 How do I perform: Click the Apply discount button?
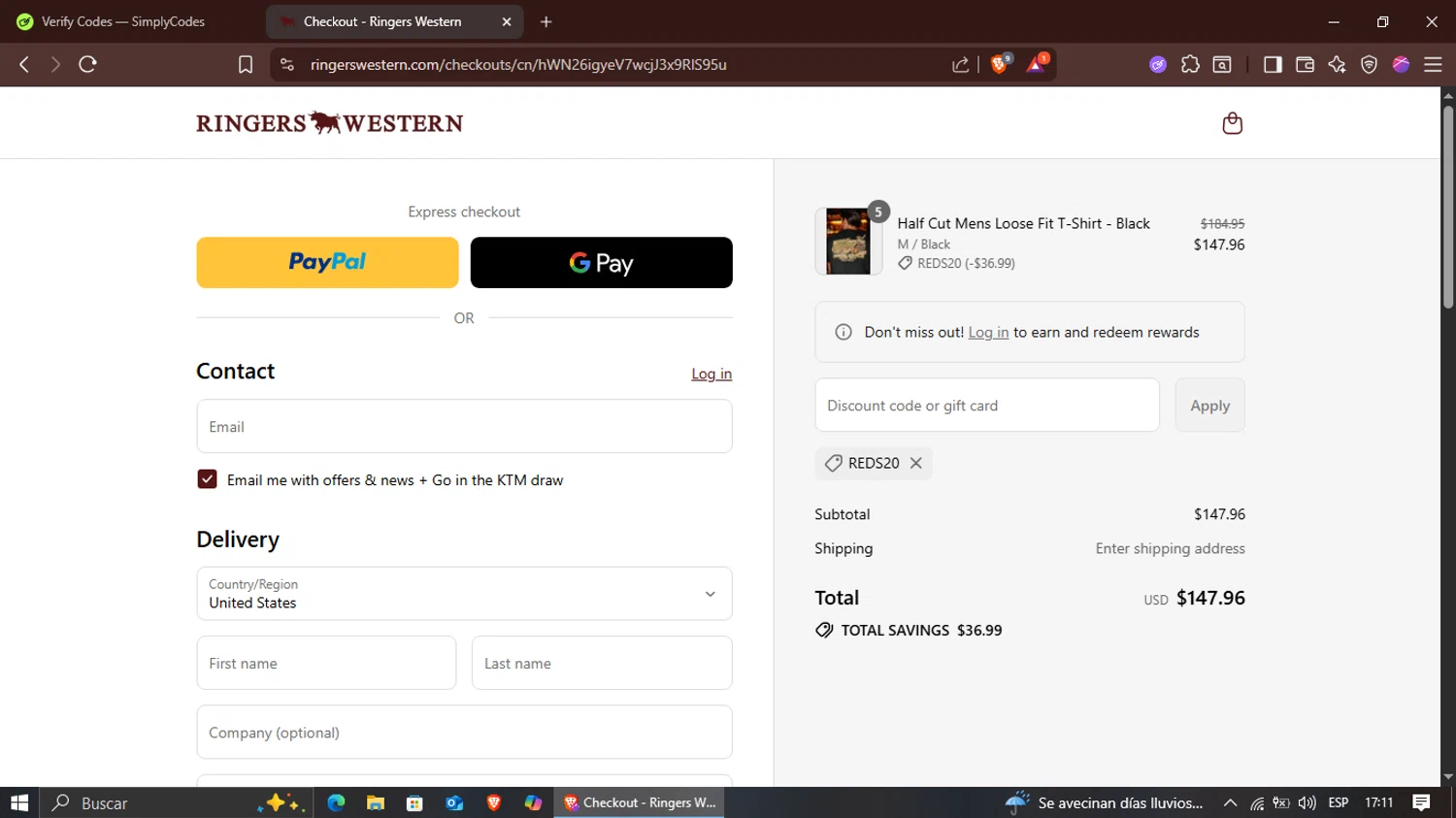[x=1209, y=406]
